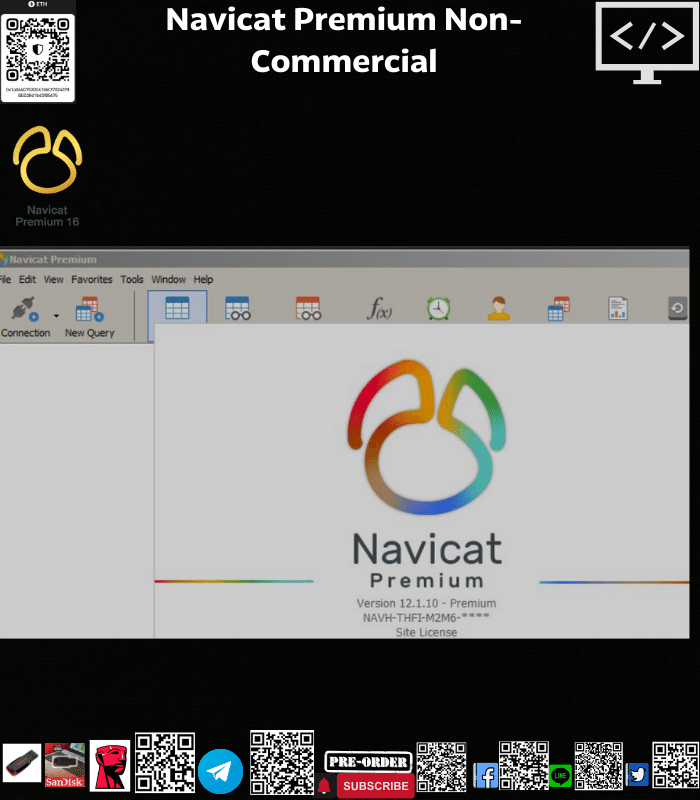Open the View menu
This screenshot has height=800, width=700.
(x=54, y=280)
